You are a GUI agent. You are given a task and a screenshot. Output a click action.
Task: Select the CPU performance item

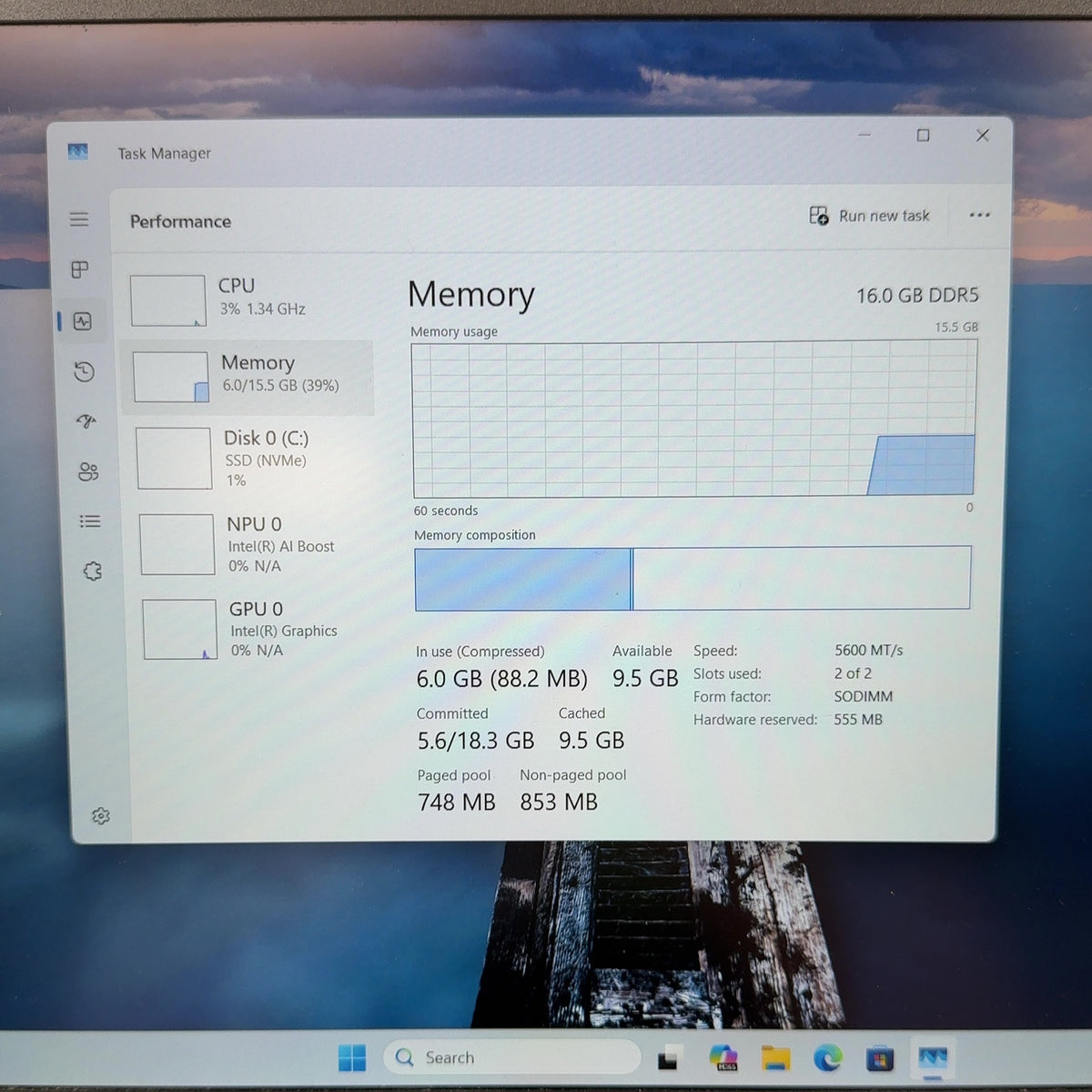pos(248,300)
